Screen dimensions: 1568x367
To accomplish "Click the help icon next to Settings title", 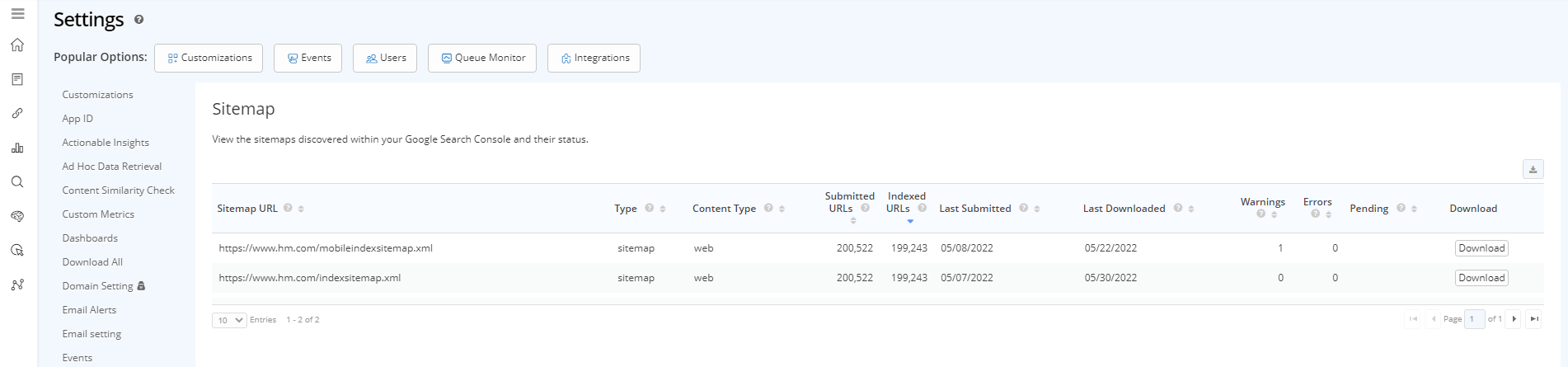I will click(x=138, y=20).
